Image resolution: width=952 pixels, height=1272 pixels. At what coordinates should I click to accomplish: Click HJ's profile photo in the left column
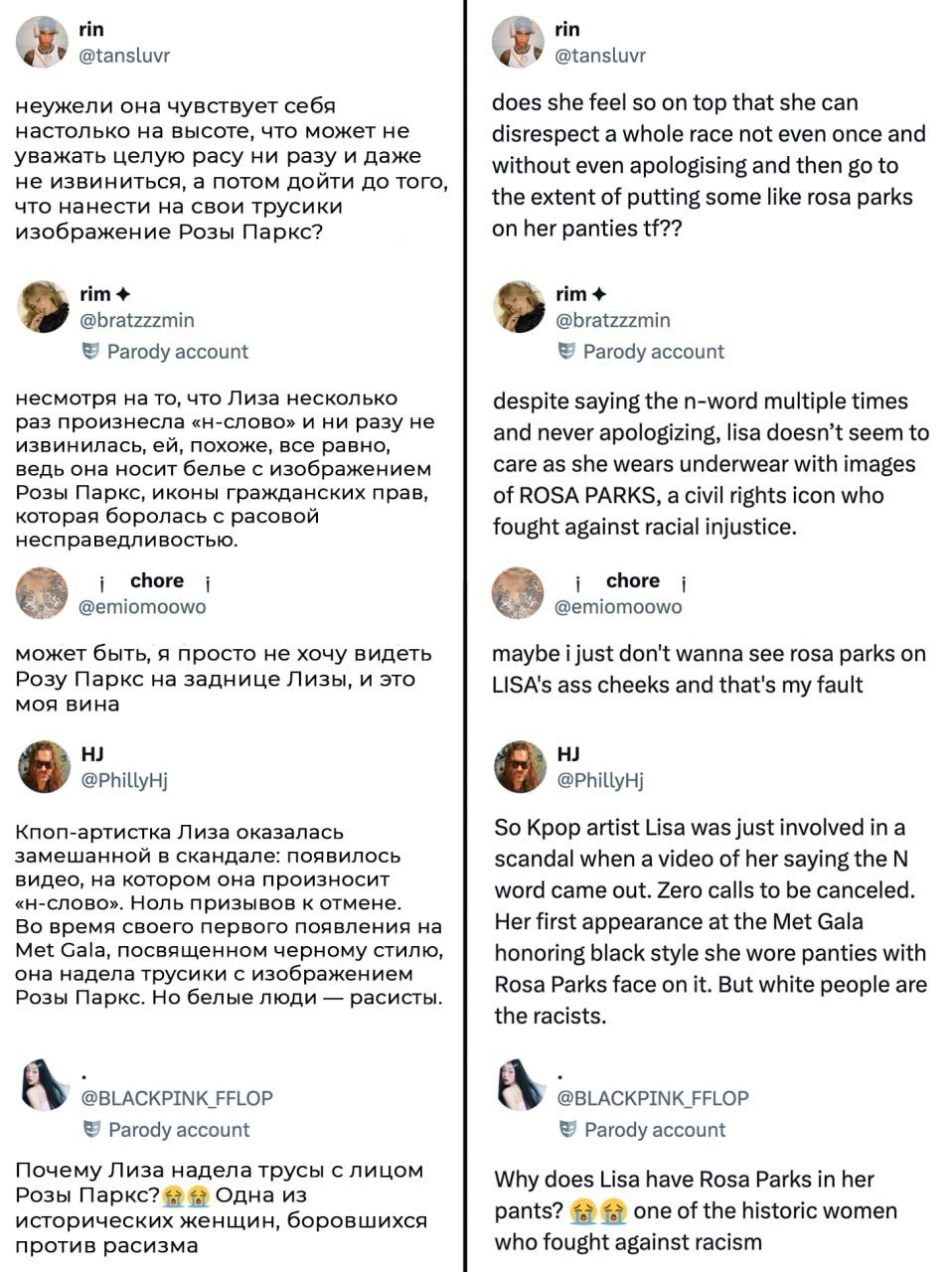coord(43,766)
